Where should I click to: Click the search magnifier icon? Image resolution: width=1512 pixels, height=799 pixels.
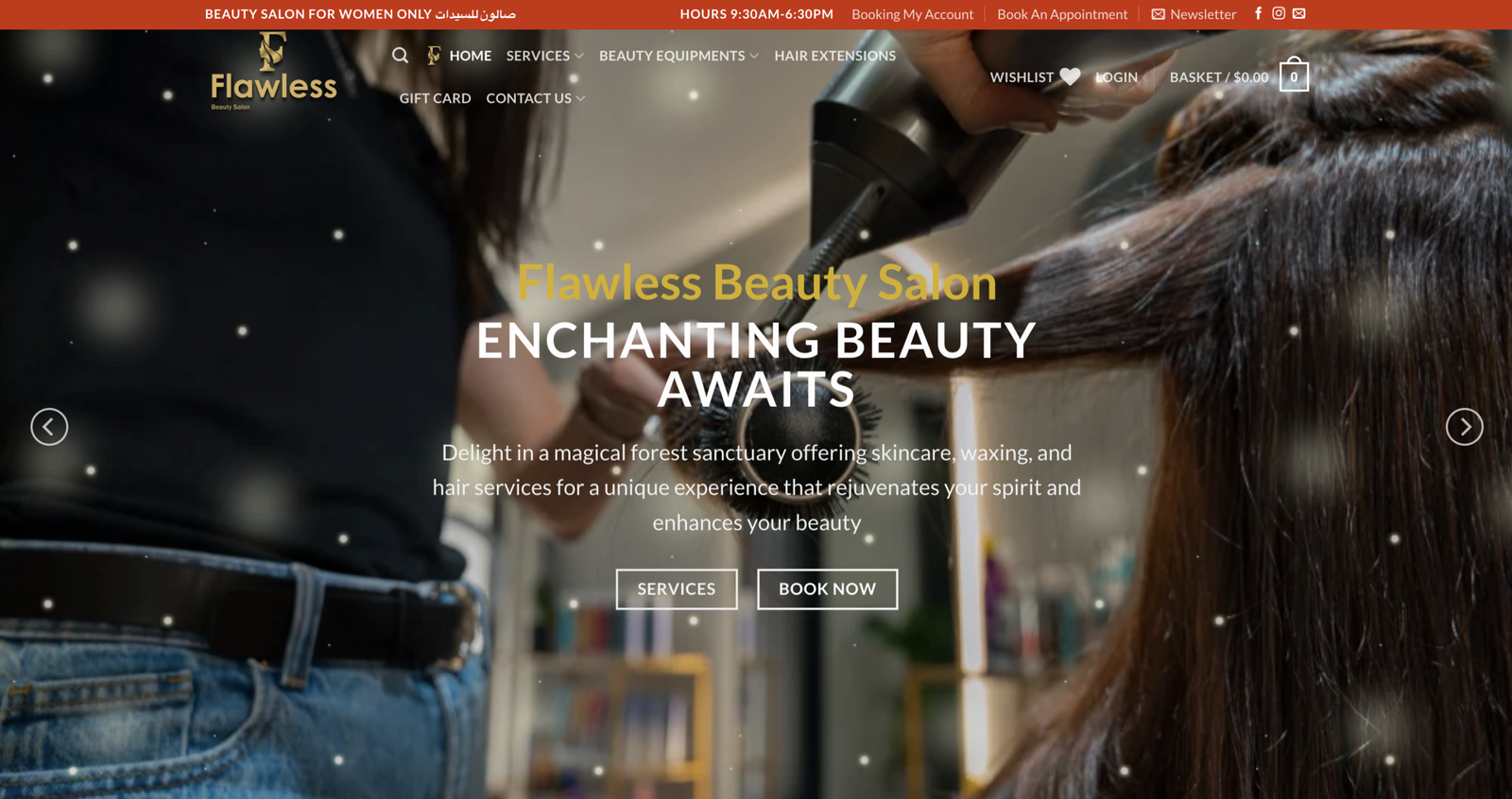tap(400, 56)
